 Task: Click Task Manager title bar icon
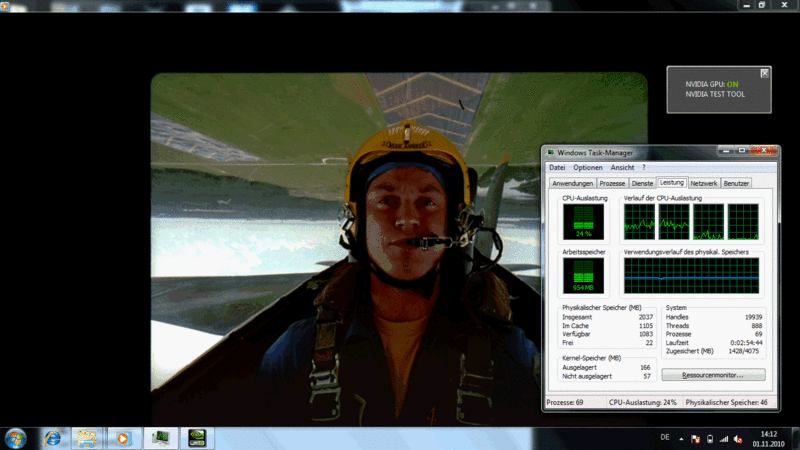[x=551, y=153]
